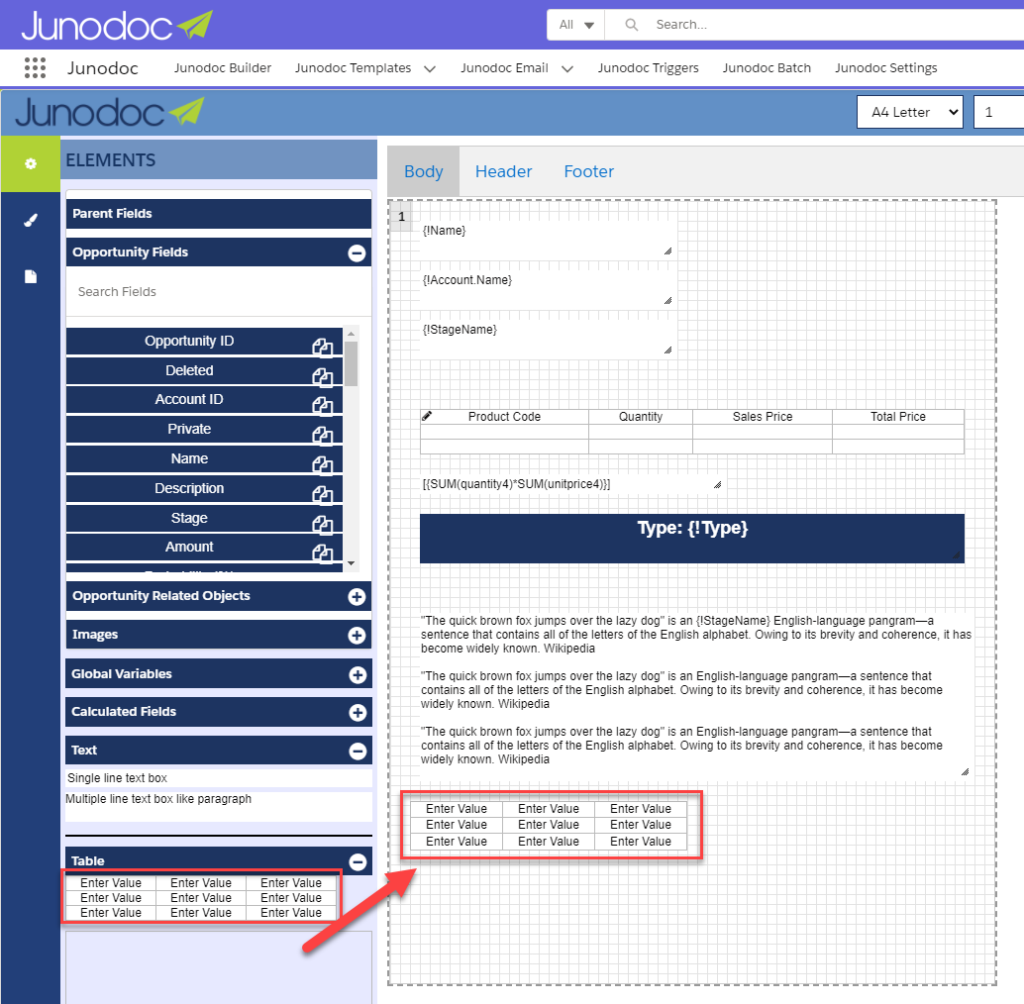Copy the Account ID field merge tag
The image size is (1024, 1004).
tap(323, 405)
